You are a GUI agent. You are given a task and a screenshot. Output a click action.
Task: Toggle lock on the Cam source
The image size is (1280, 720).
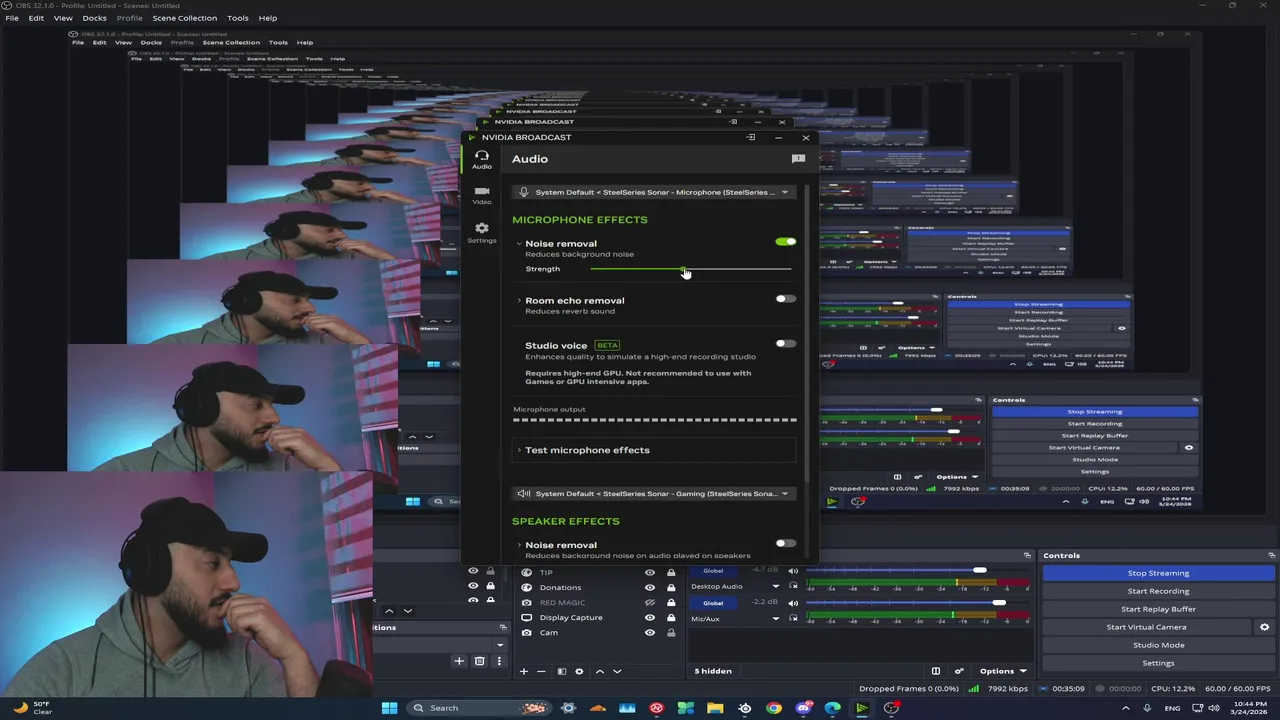click(671, 632)
